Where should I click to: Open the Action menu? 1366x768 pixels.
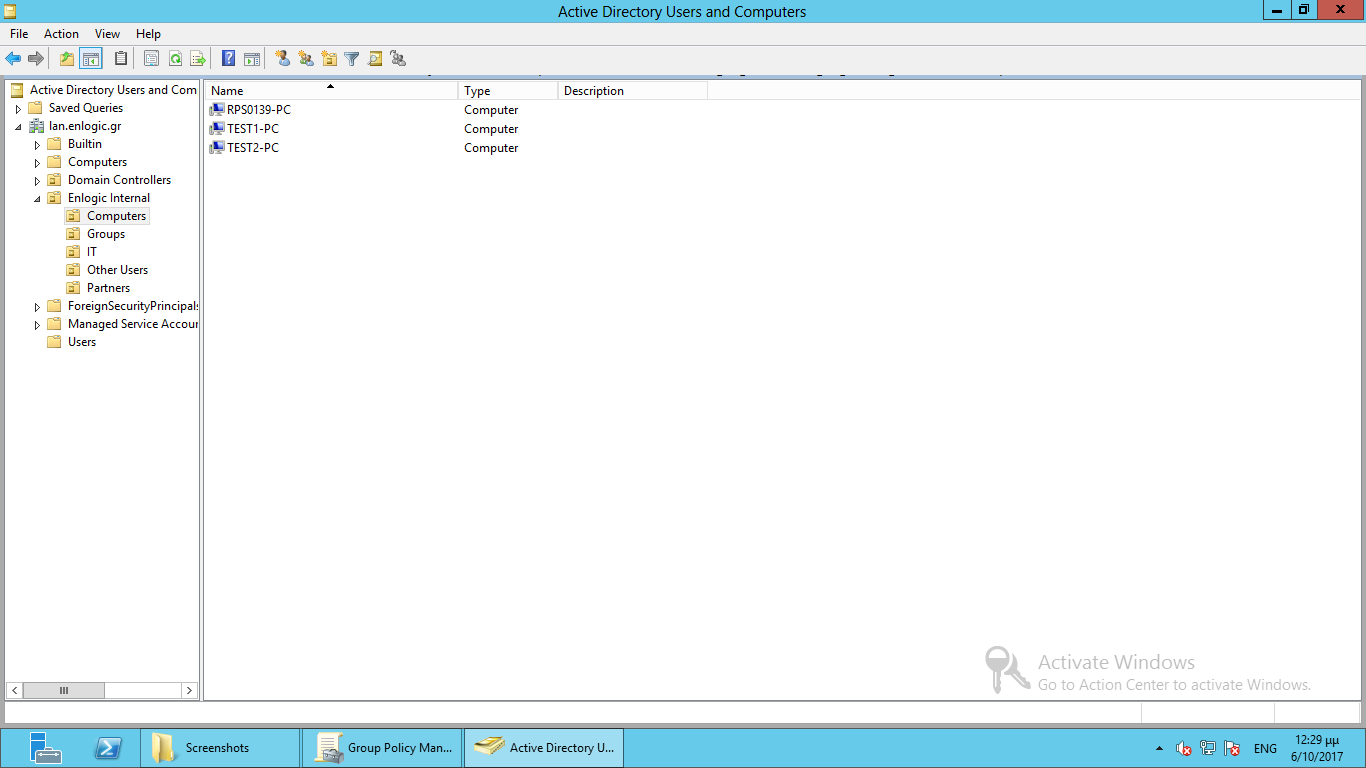click(x=61, y=34)
